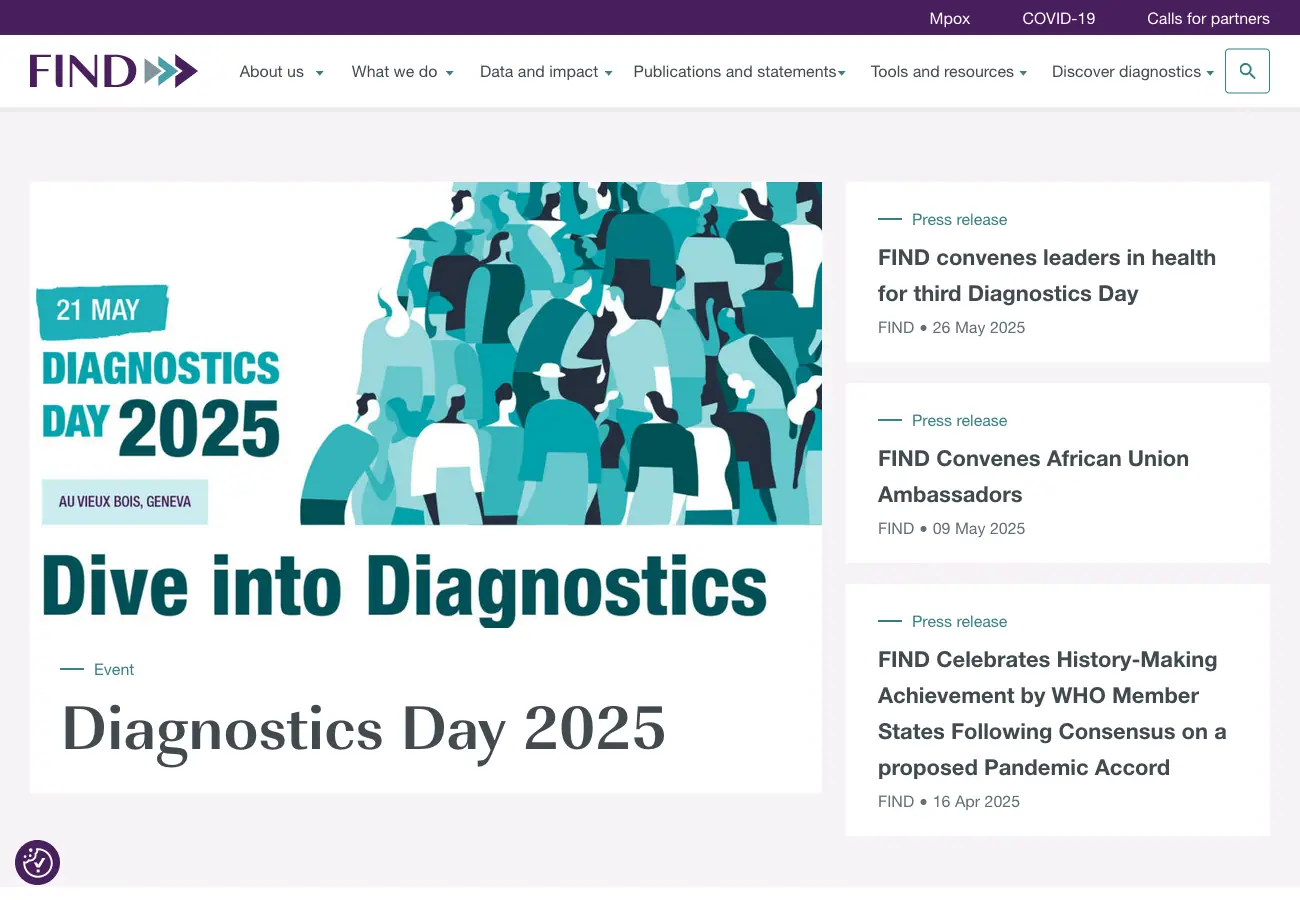The image size is (1300, 900).
Task: Go to the Mpox page
Action: coord(949,18)
